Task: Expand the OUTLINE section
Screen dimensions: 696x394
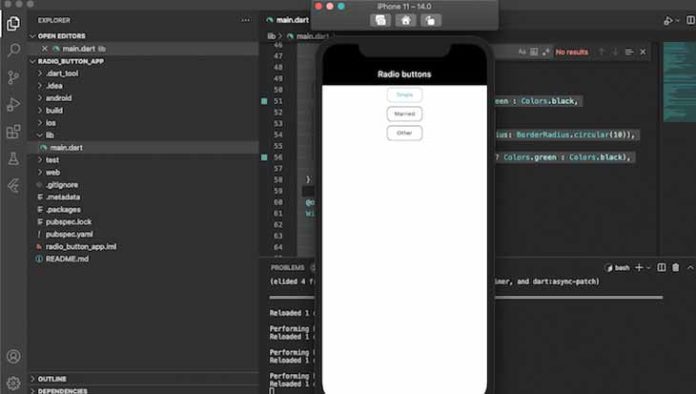Action: (x=143, y=379)
